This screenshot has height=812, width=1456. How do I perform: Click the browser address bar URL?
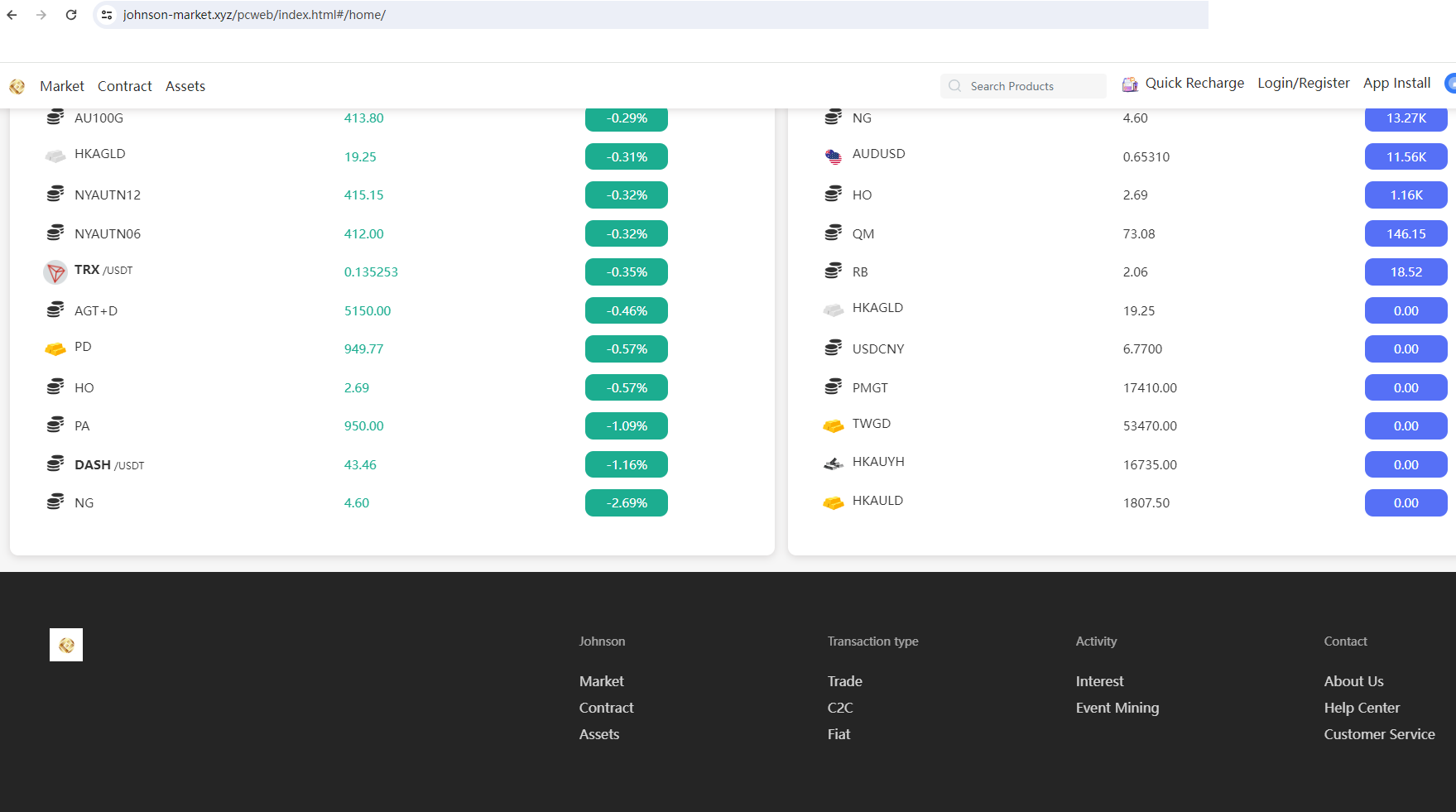[254, 15]
